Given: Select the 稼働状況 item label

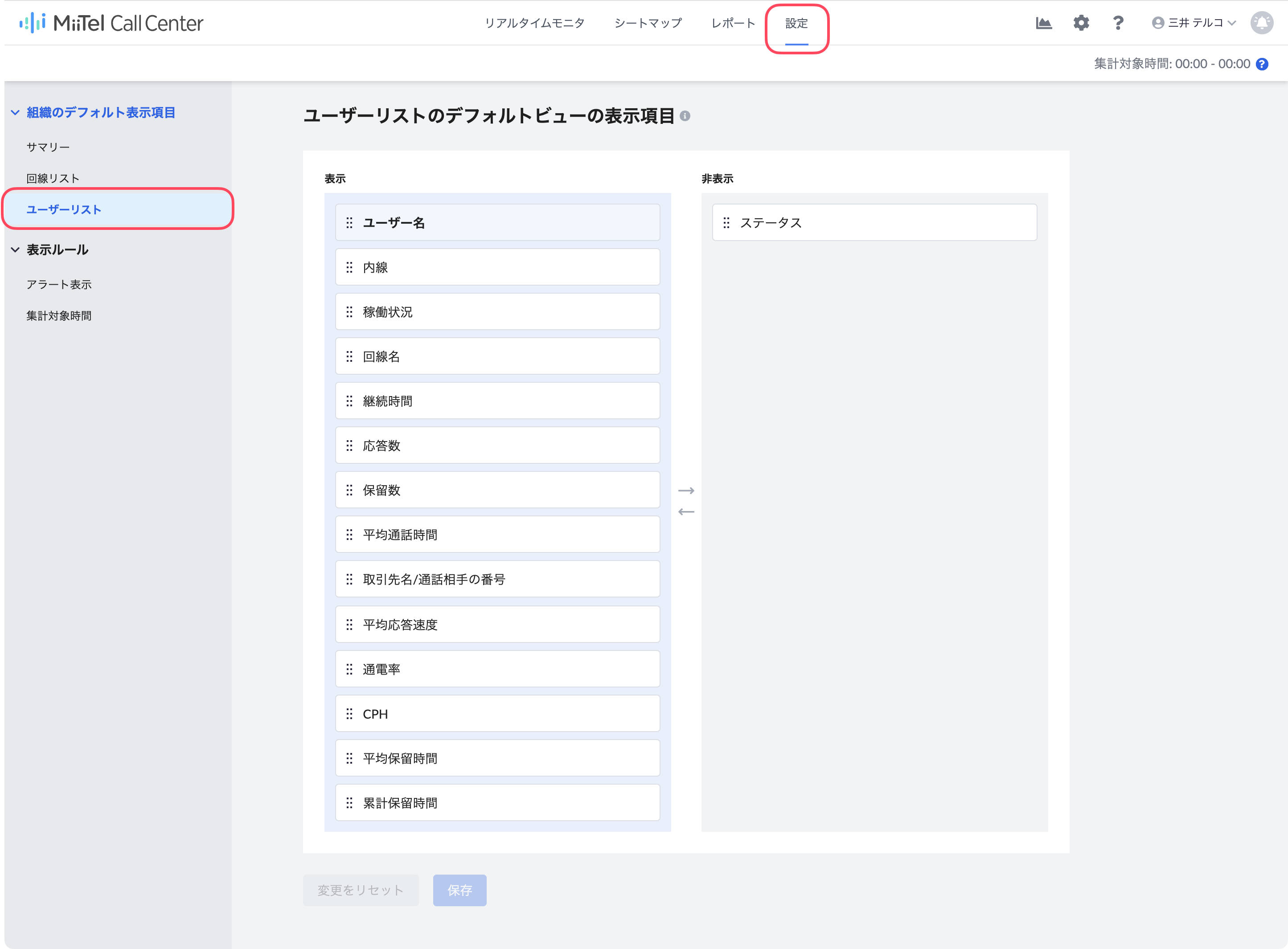Looking at the screenshot, I should (x=387, y=312).
